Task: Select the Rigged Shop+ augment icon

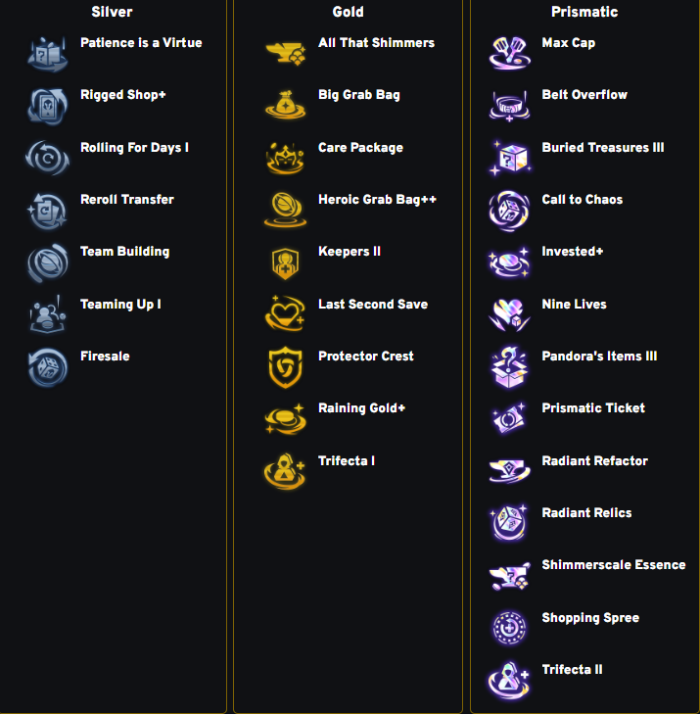Action: click(47, 106)
